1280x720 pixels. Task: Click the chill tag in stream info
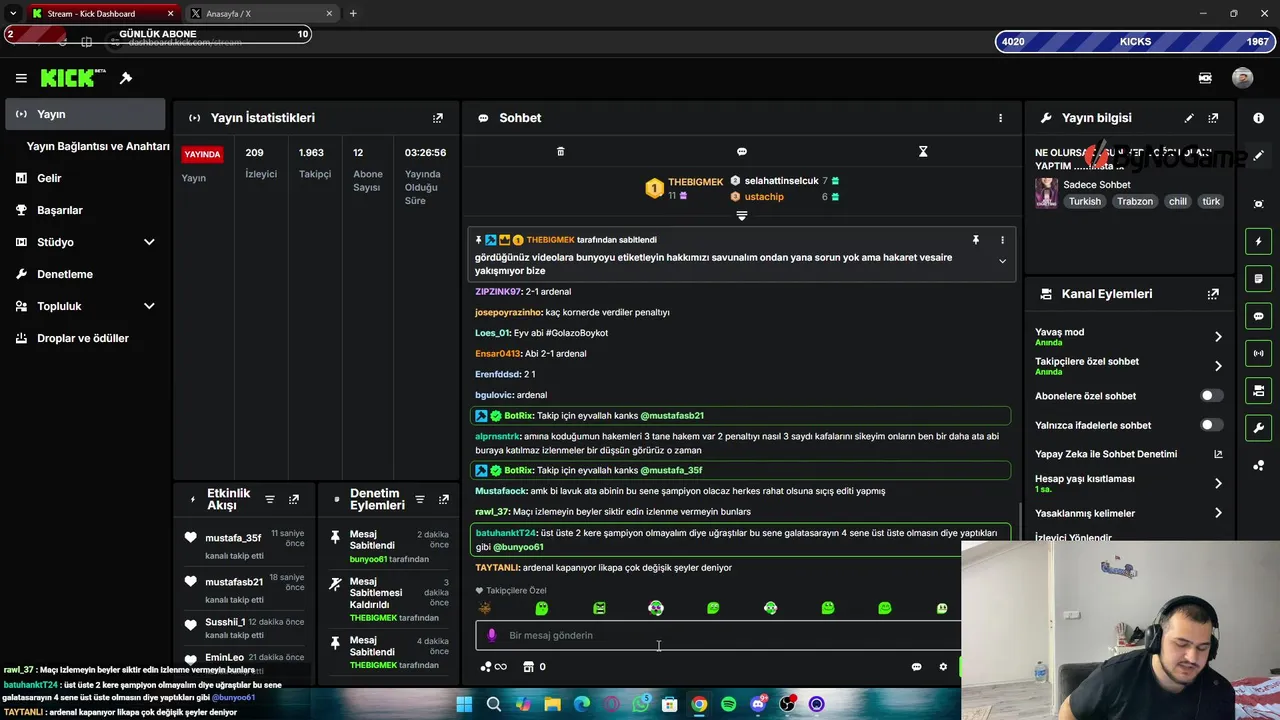(1178, 201)
